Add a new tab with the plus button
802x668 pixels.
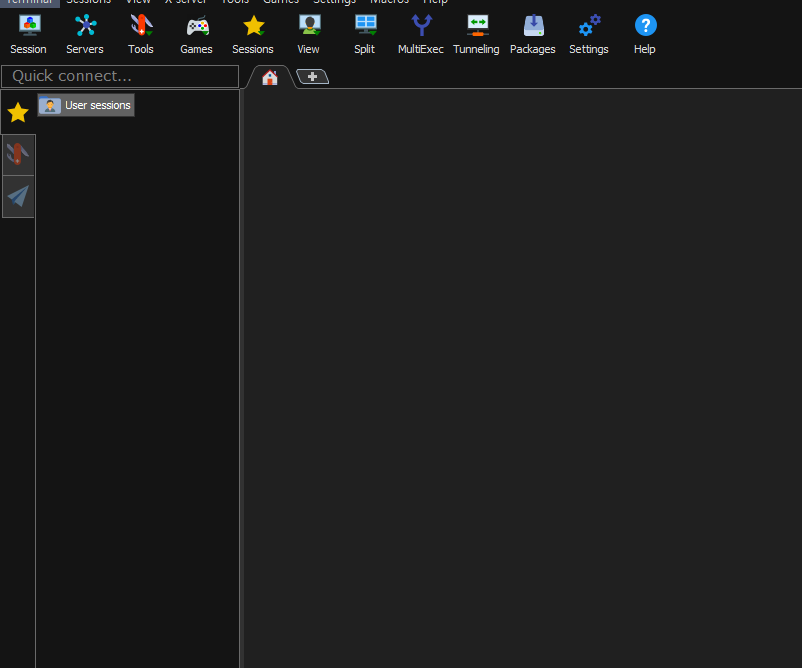313,77
